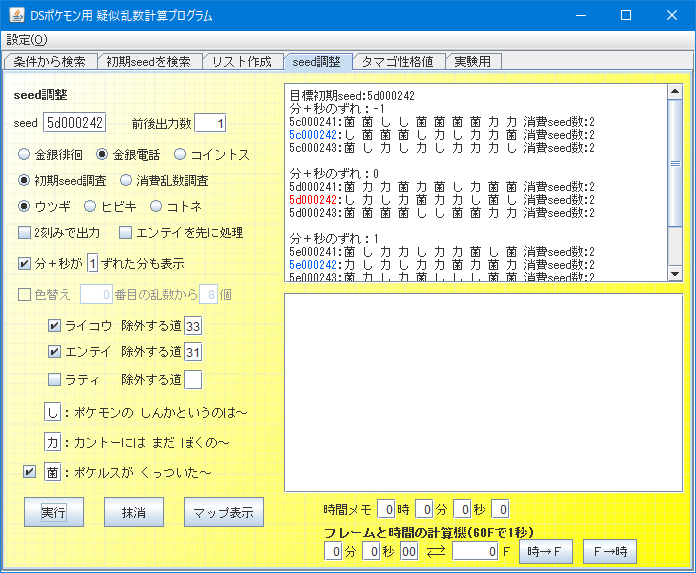Open the 設定(O) menu

27,40
